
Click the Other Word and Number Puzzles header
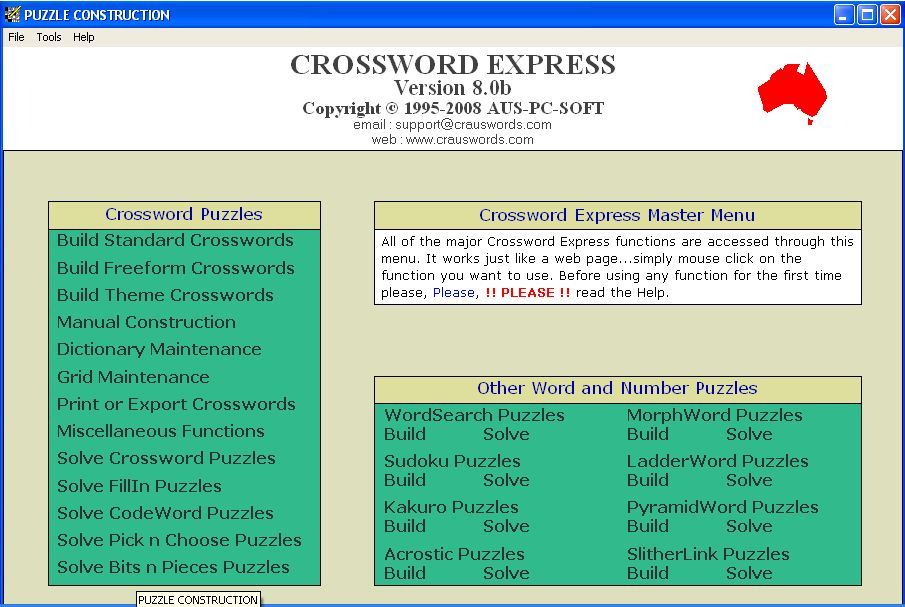618,388
